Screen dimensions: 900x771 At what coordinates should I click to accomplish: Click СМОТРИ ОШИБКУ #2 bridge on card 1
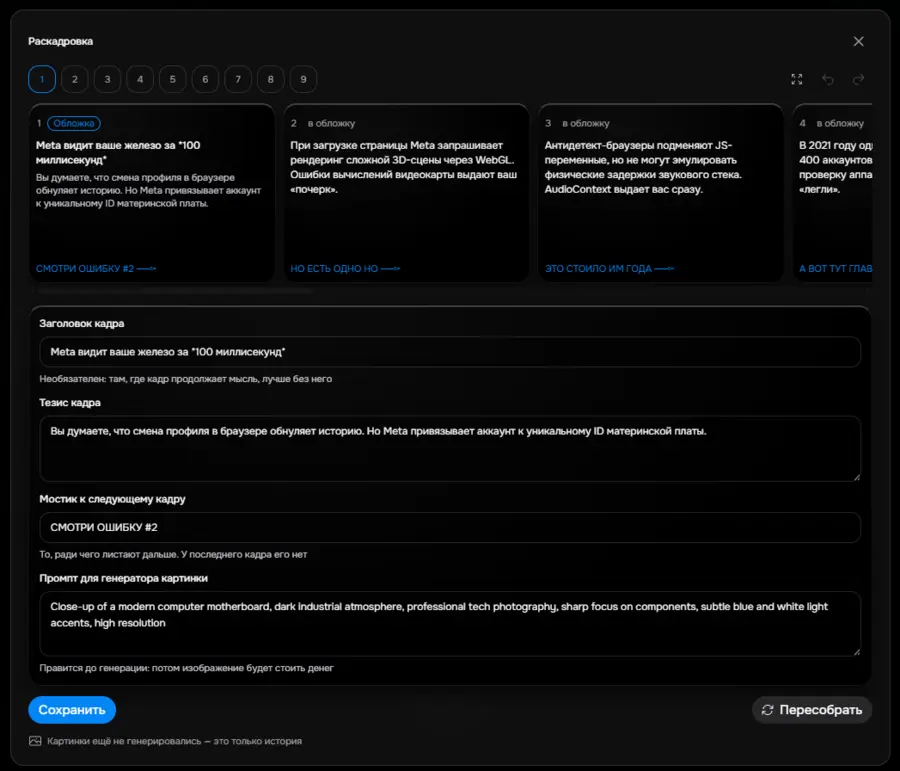pos(96,269)
